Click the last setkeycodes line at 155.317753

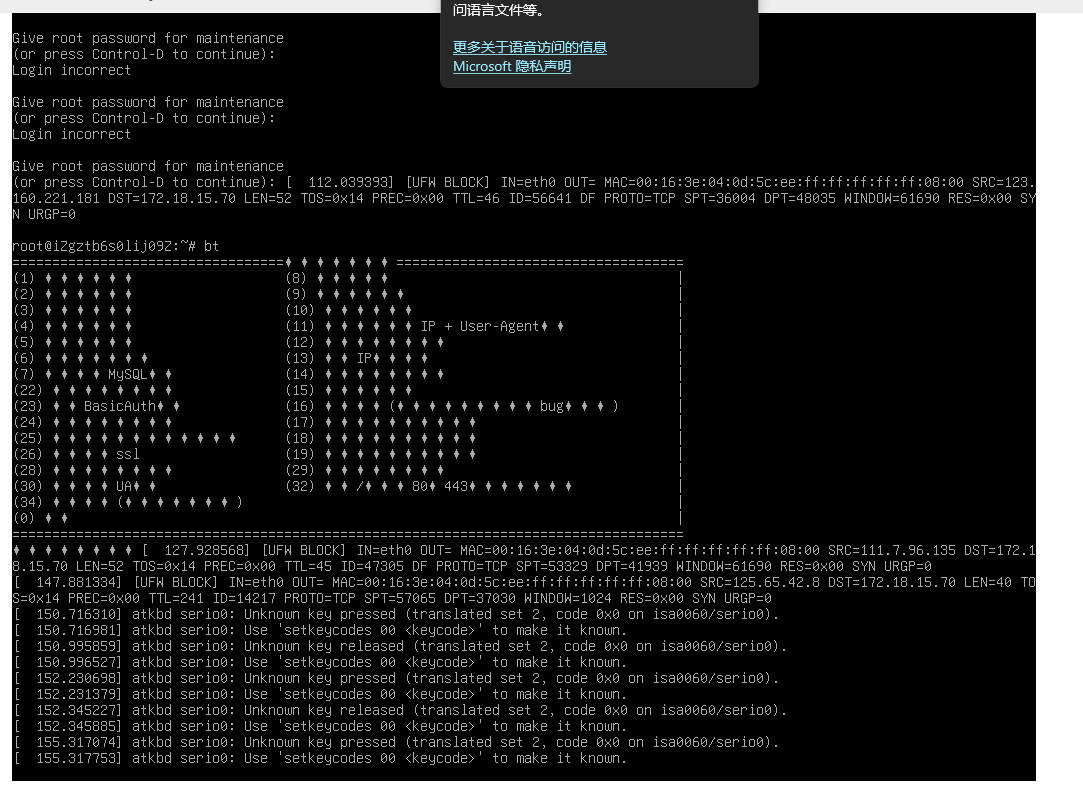[320, 758]
